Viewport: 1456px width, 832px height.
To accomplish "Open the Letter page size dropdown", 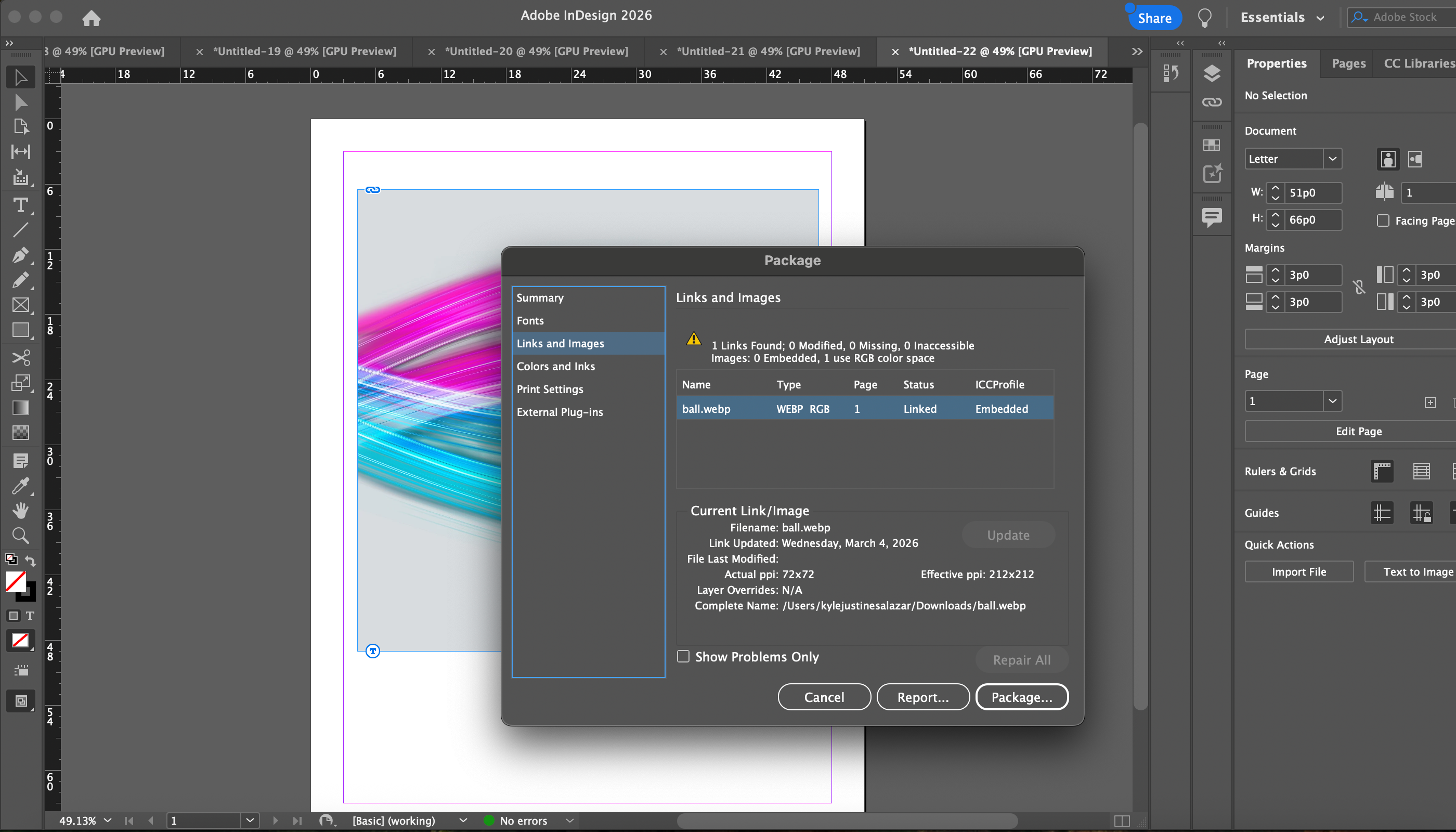I will point(1332,159).
